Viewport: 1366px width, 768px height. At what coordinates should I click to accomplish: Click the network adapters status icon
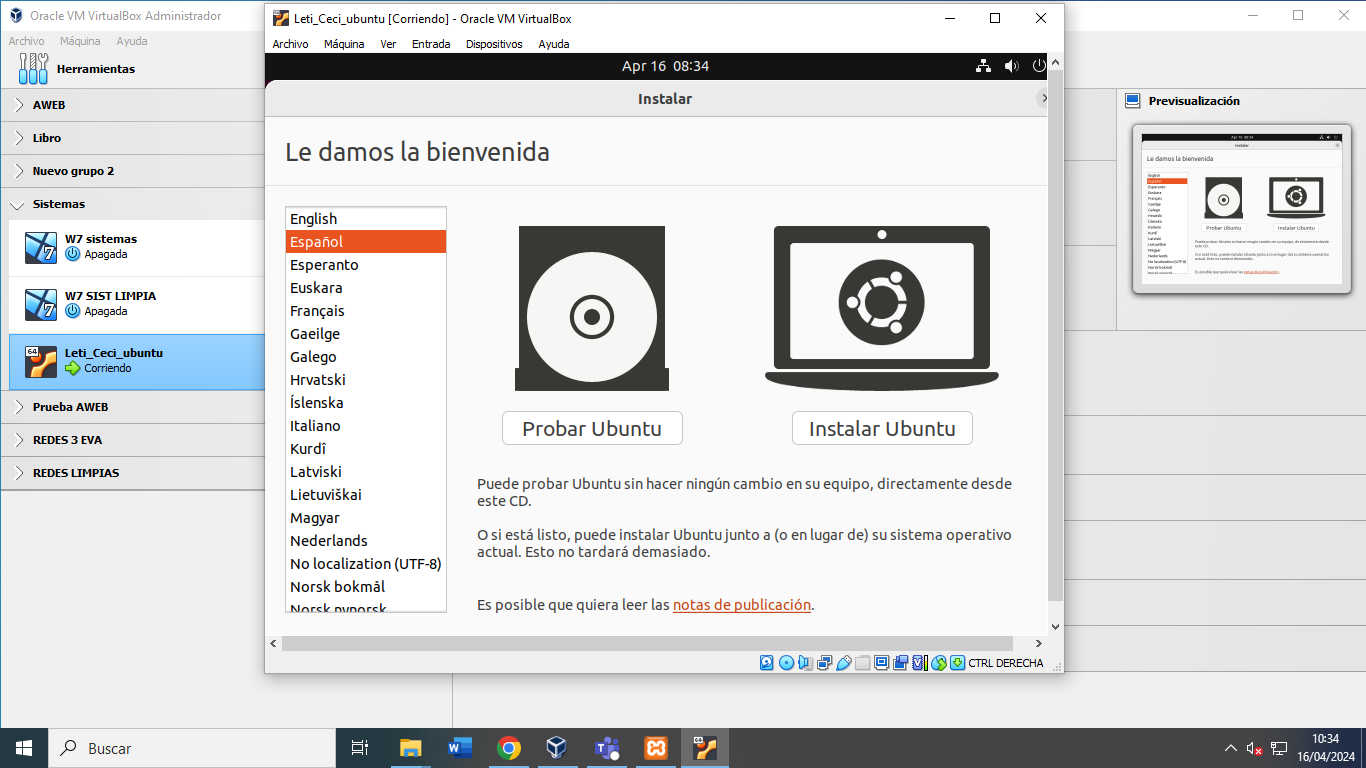click(825, 662)
